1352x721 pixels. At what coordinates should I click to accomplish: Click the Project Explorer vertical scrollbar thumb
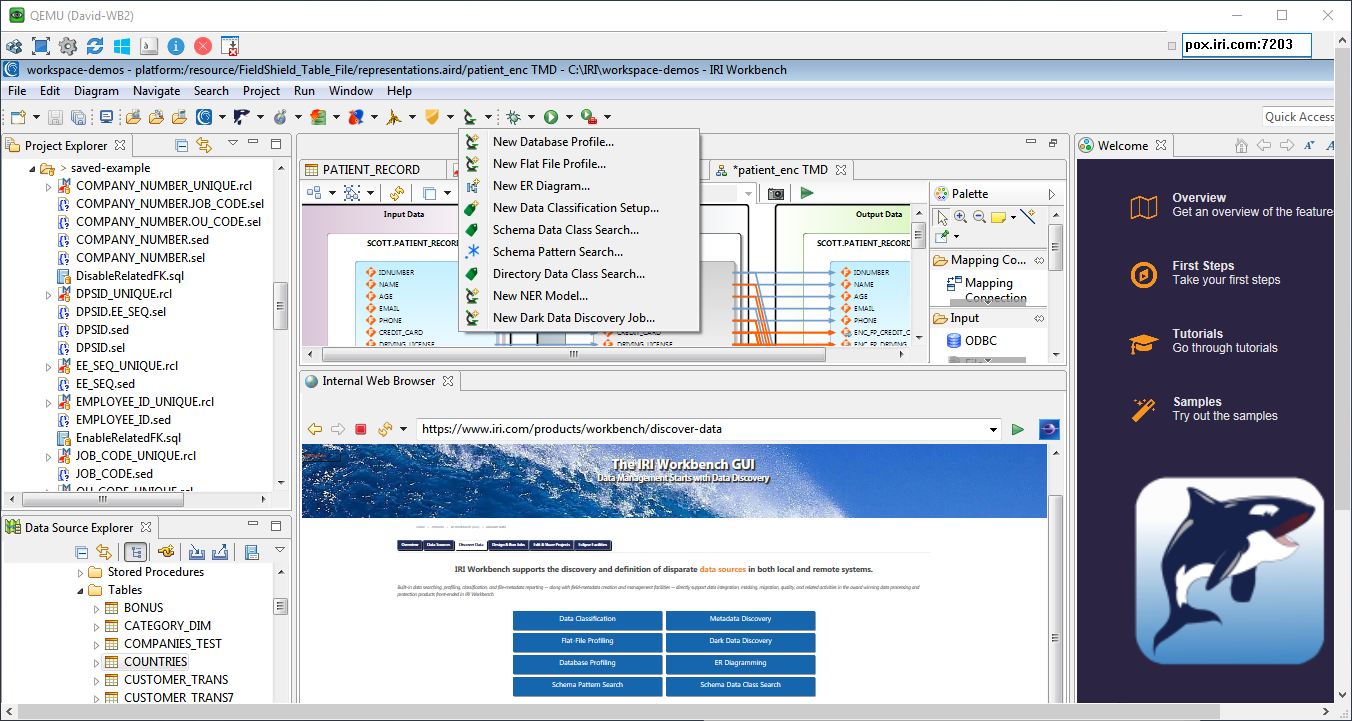point(281,305)
